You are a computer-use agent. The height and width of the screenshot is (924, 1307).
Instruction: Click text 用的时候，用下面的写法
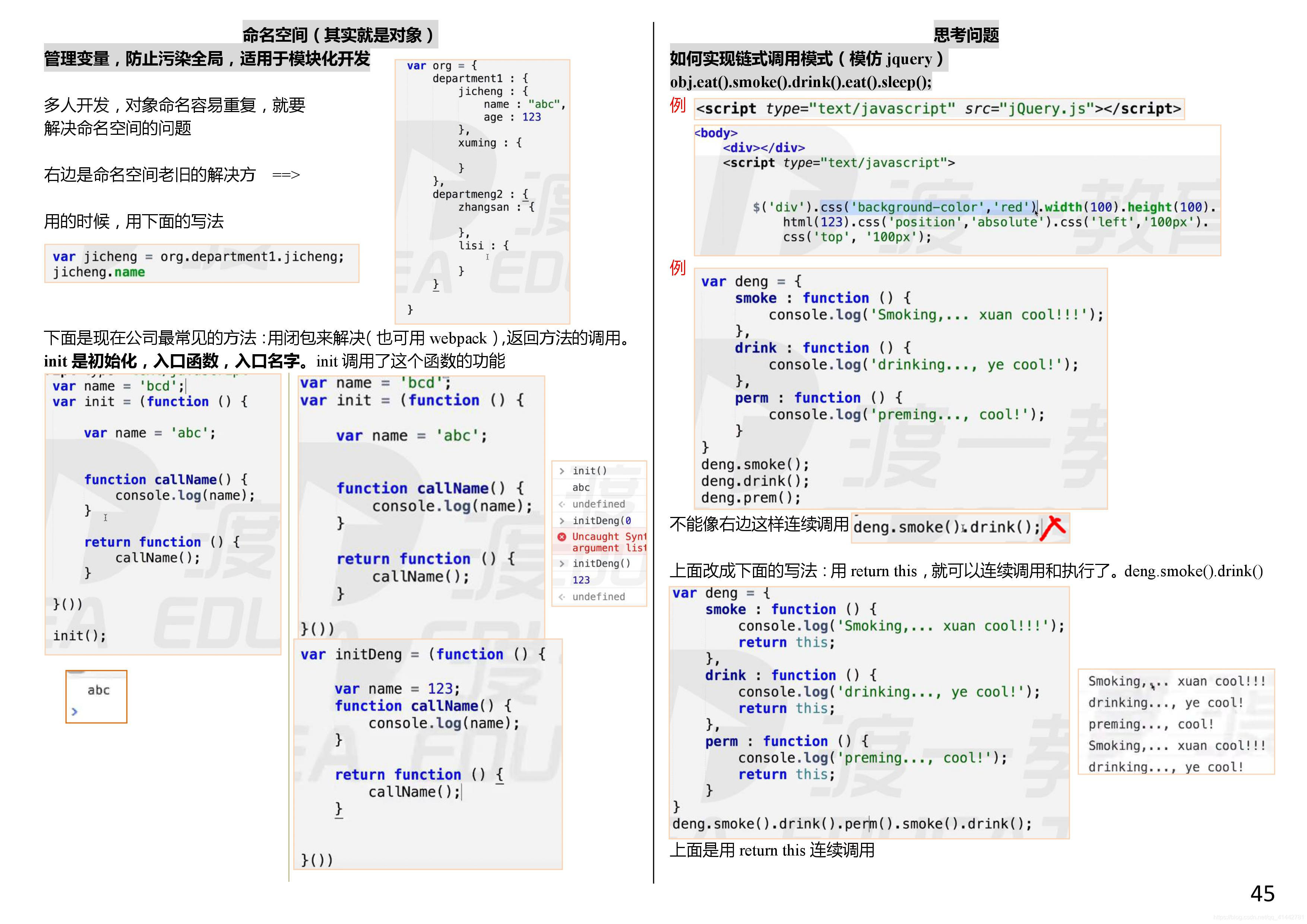tap(134, 221)
